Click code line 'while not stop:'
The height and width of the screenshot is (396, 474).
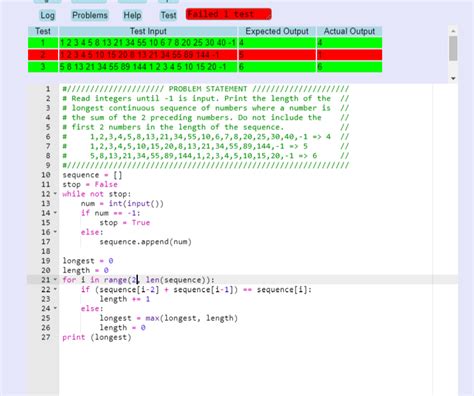tap(97, 194)
